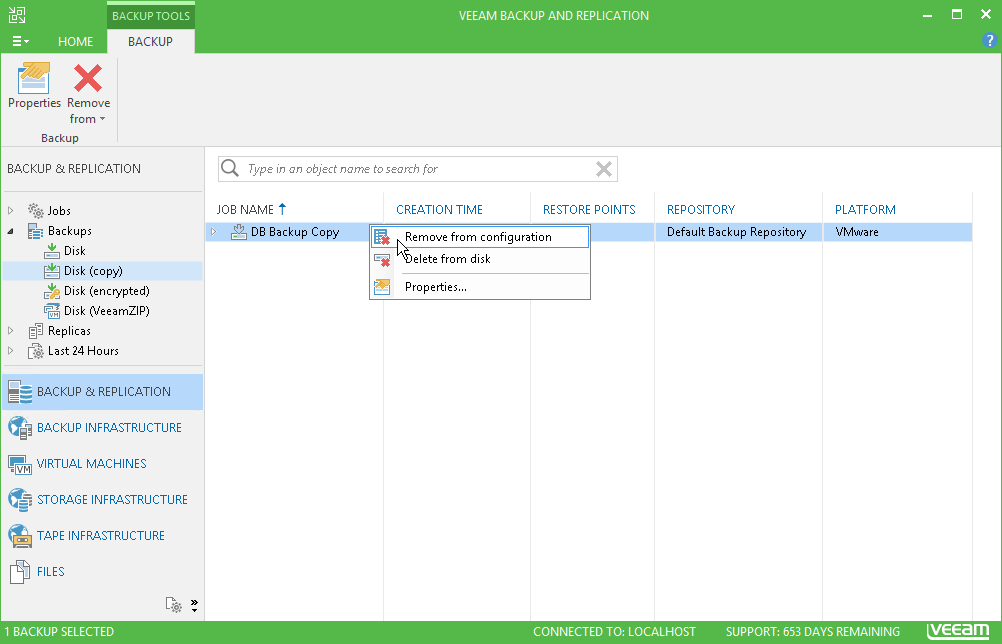The width and height of the screenshot is (1002, 644).
Task: Sort by RESTORE POINTS column header
Action: pyautogui.click(x=589, y=210)
